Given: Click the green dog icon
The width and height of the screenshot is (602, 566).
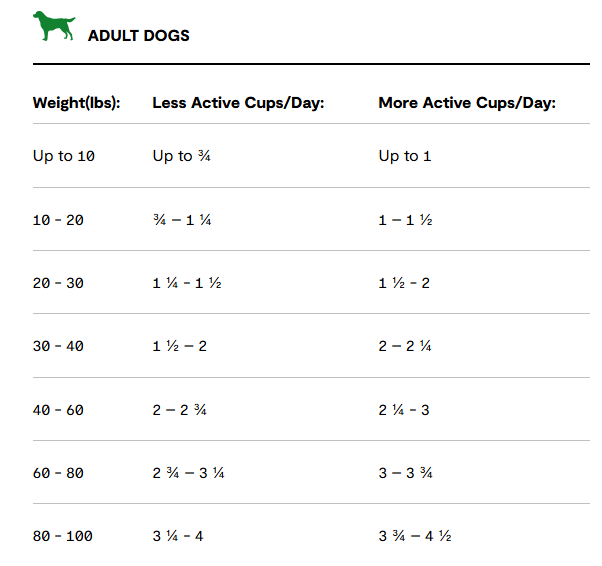Looking at the screenshot, I should pos(54,26).
